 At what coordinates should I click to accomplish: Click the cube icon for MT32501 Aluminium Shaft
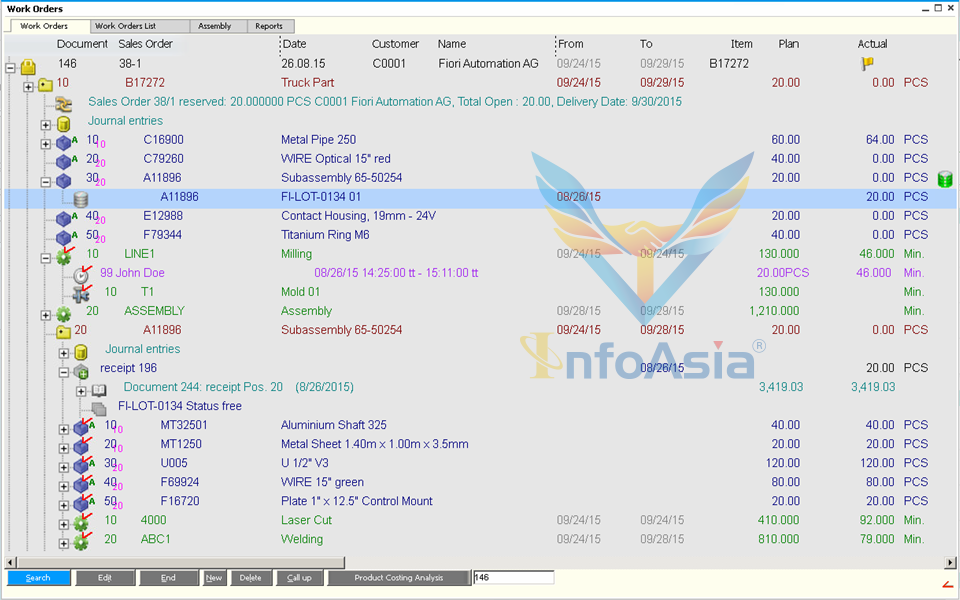pyautogui.click(x=81, y=428)
